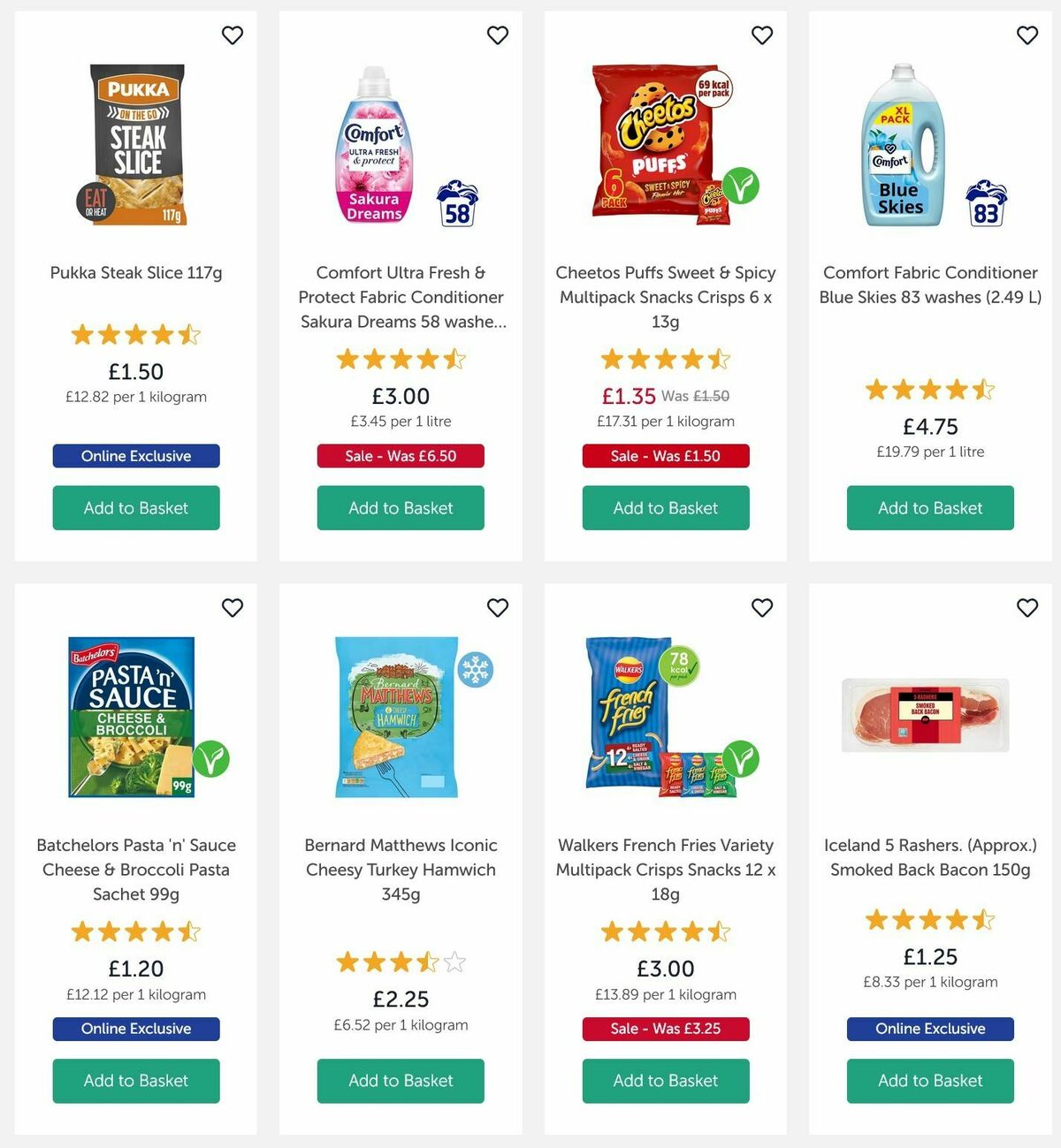
Task: Click the heart on Iceland Smoked Back Bacon
Action: pyautogui.click(x=1027, y=608)
